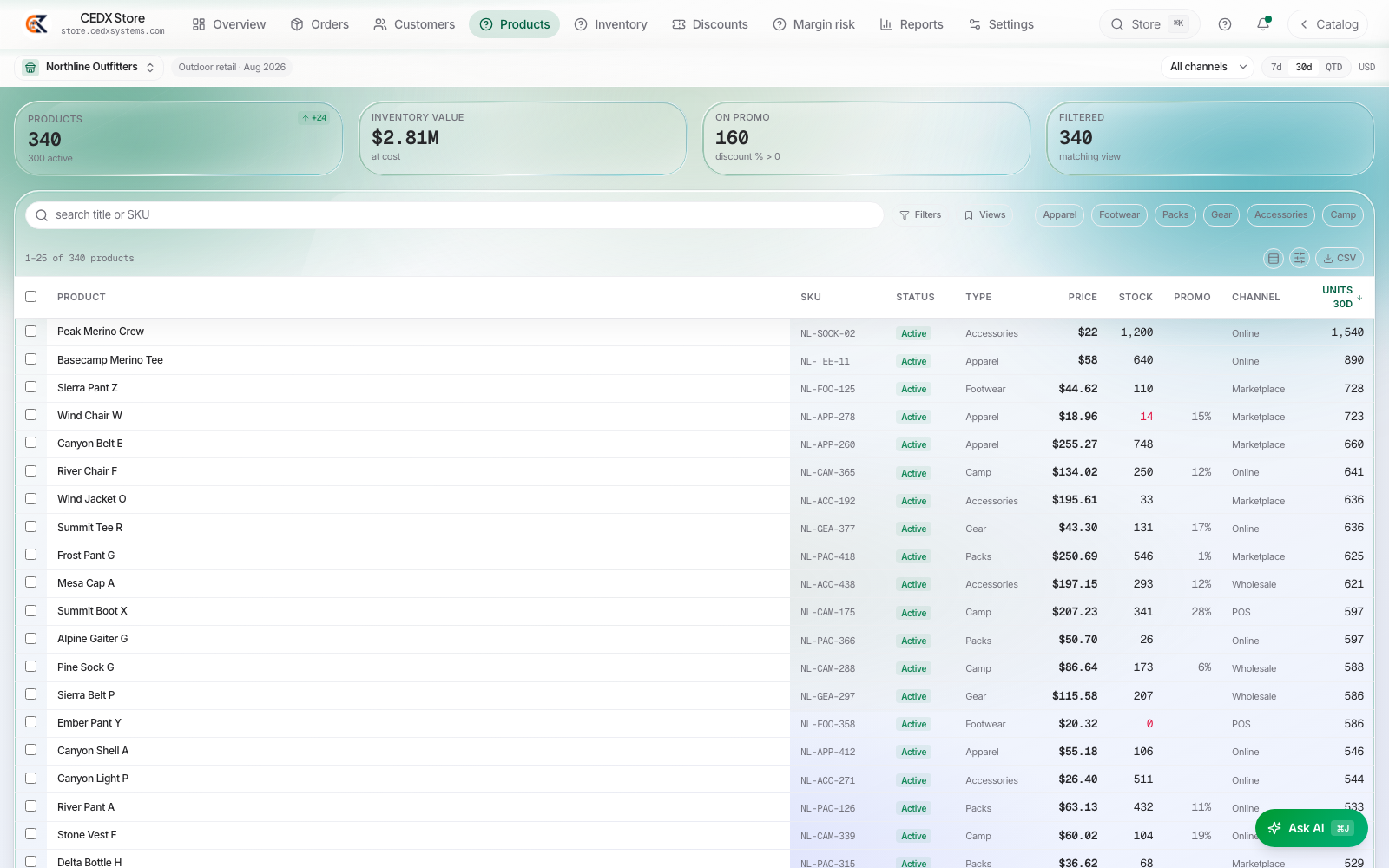This screenshot has width=1389, height=868.
Task: Click the On Promo 160 card
Action: coord(866,139)
